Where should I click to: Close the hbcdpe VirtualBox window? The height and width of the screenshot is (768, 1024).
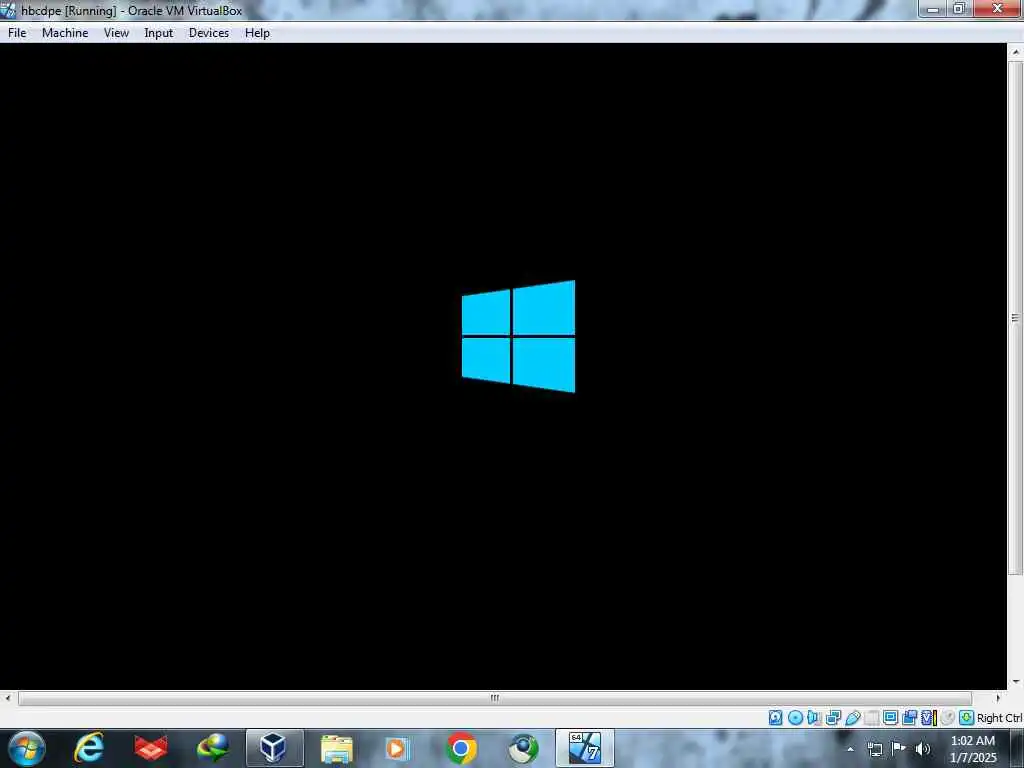coord(997,9)
